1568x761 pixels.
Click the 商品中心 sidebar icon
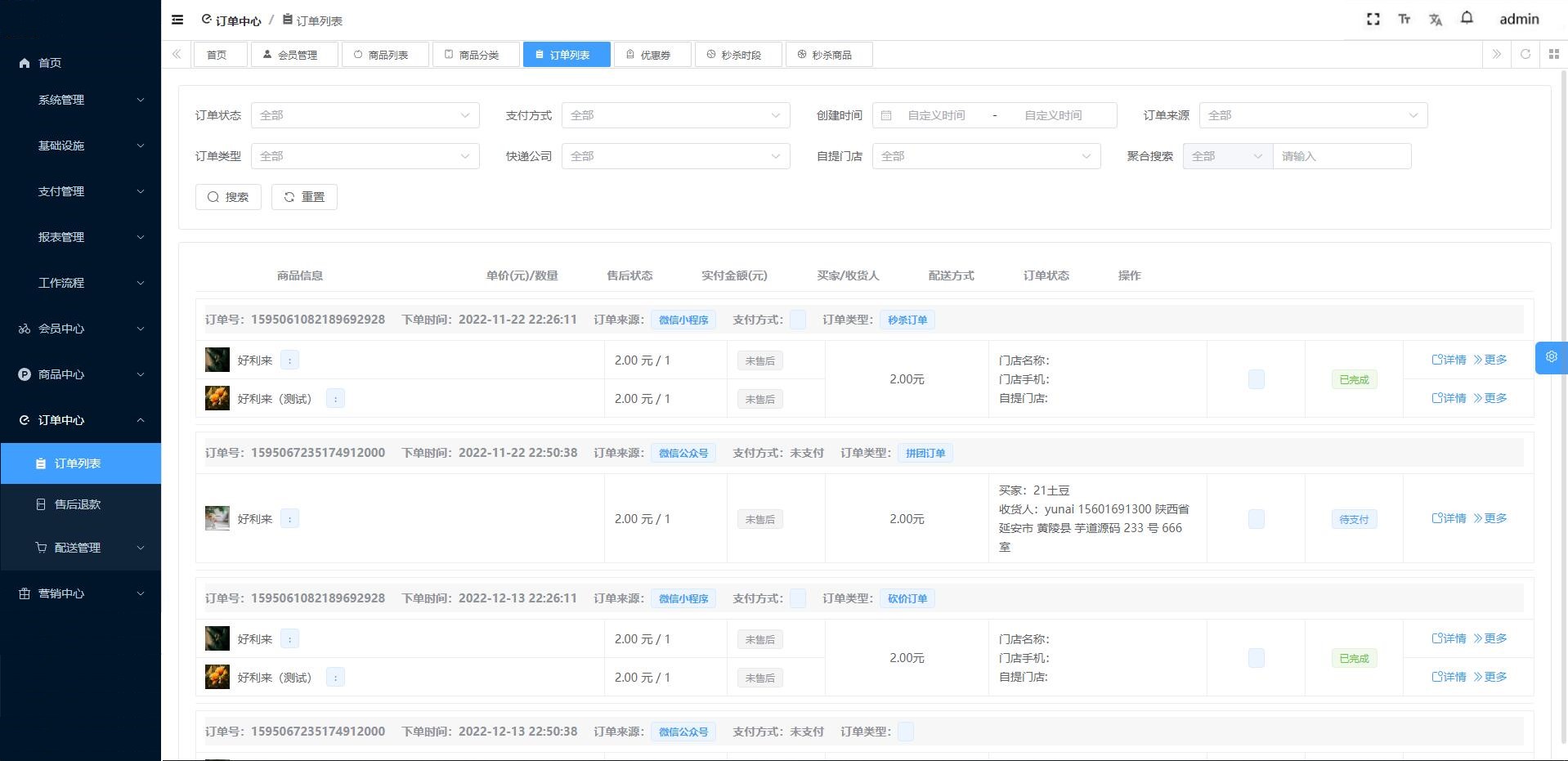pyautogui.click(x=25, y=374)
